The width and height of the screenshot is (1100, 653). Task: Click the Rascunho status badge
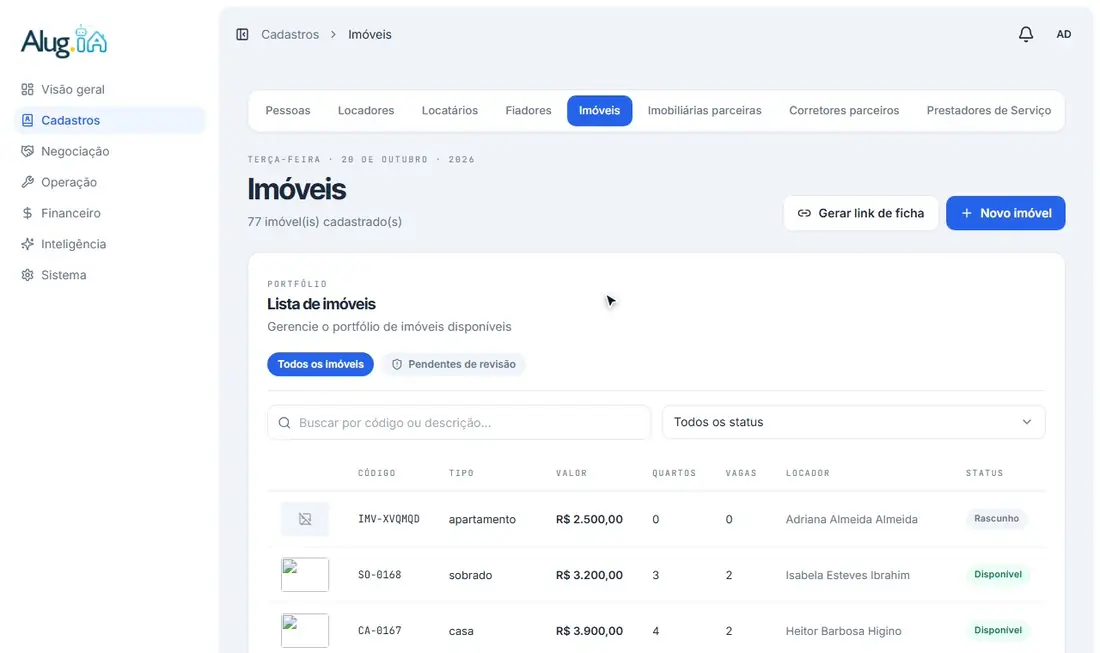(x=996, y=518)
